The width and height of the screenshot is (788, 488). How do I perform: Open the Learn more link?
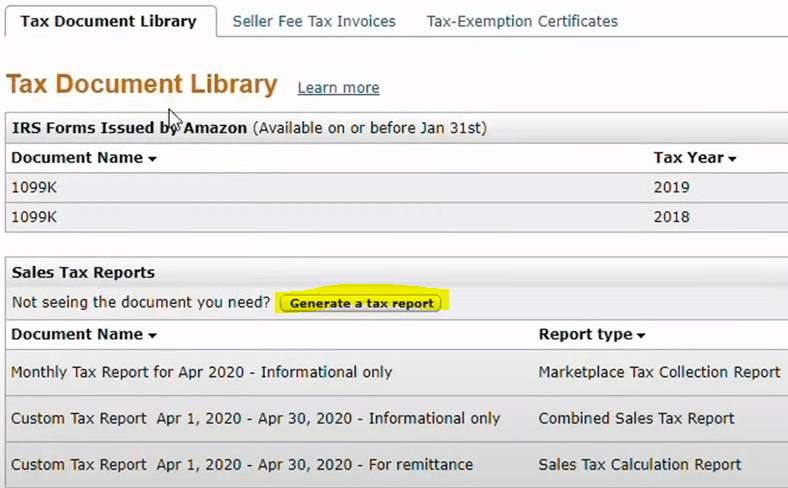tap(338, 87)
